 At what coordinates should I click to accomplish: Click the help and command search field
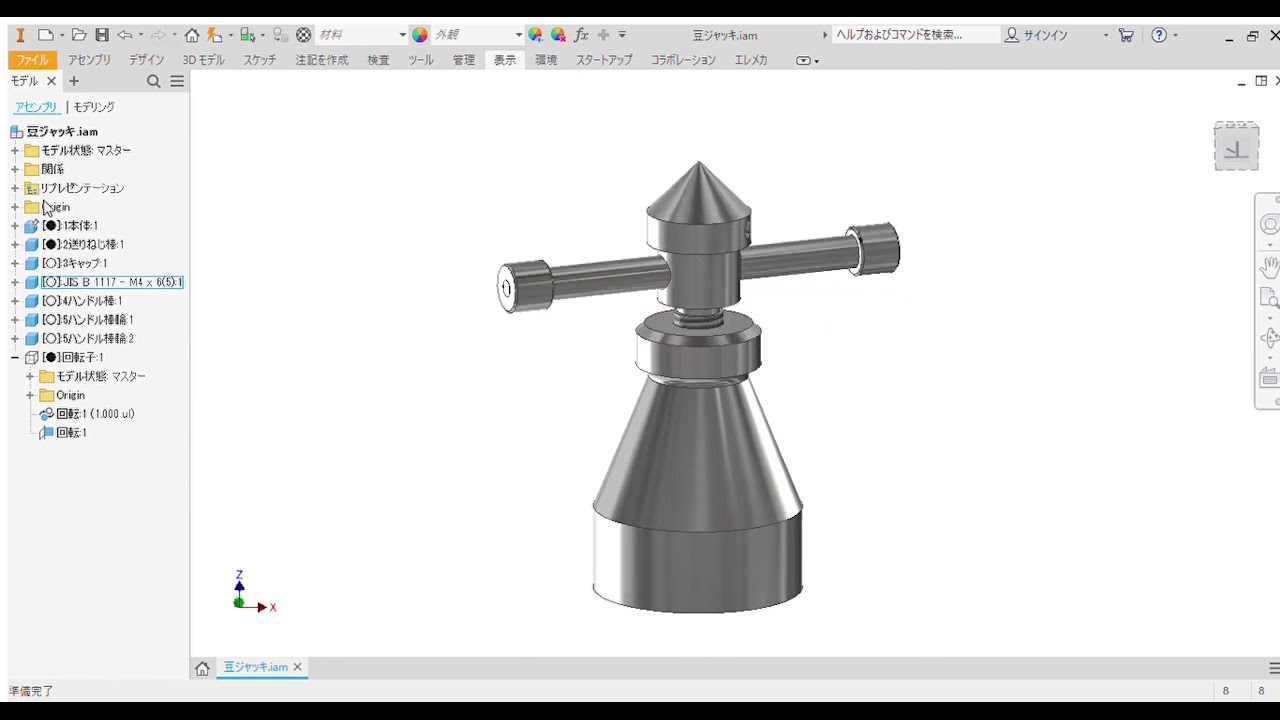pos(915,35)
